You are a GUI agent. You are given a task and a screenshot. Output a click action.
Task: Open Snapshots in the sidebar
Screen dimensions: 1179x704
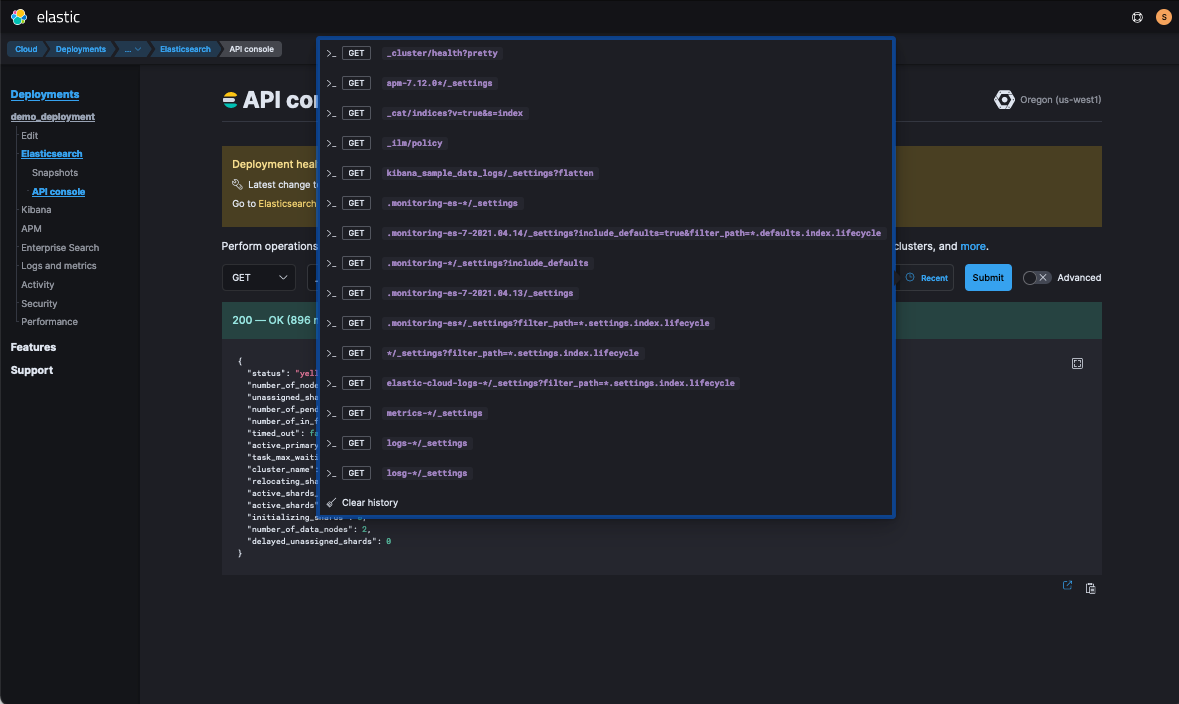click(55, 173)
